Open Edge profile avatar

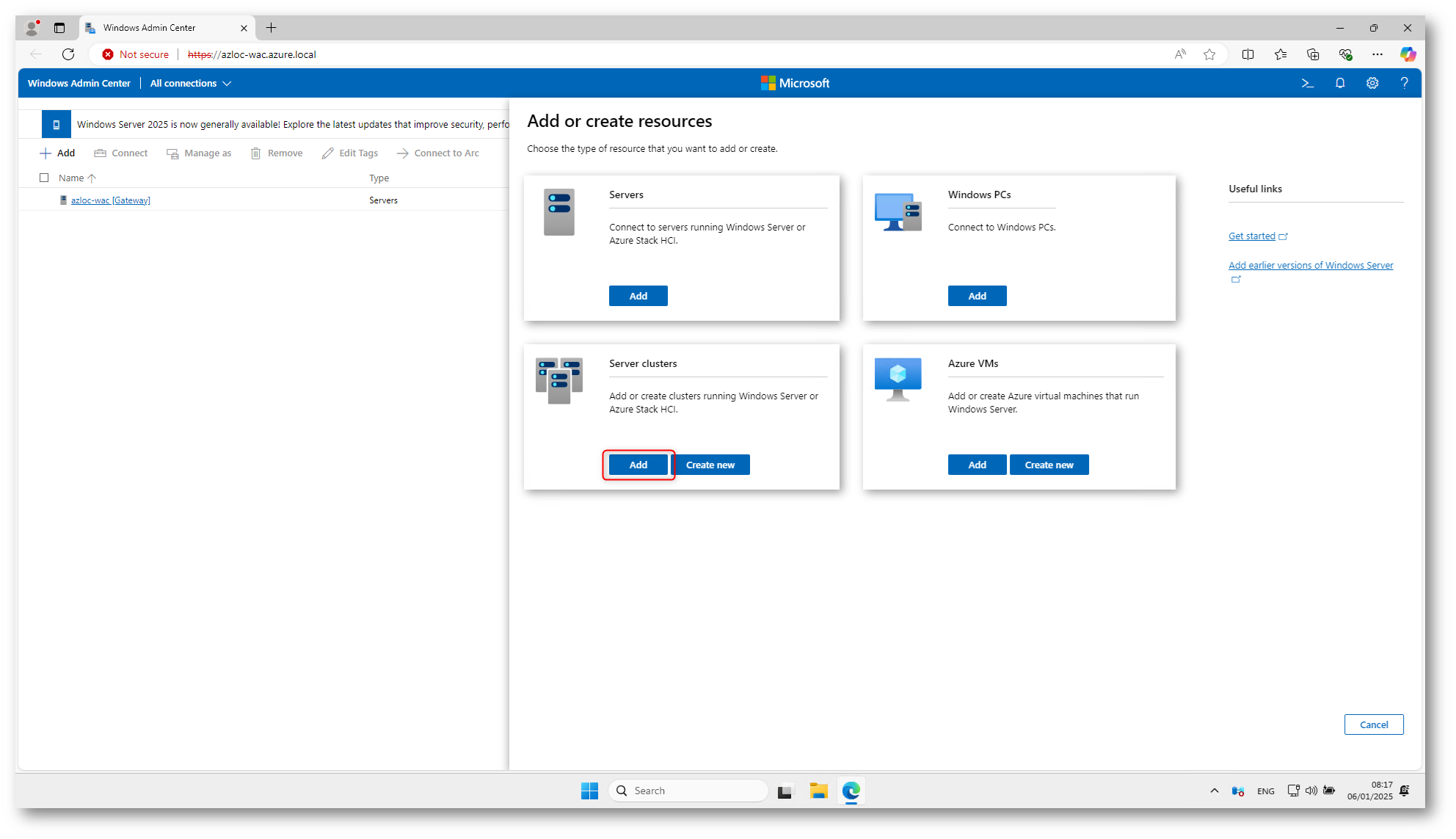click(x=32, y=28)
